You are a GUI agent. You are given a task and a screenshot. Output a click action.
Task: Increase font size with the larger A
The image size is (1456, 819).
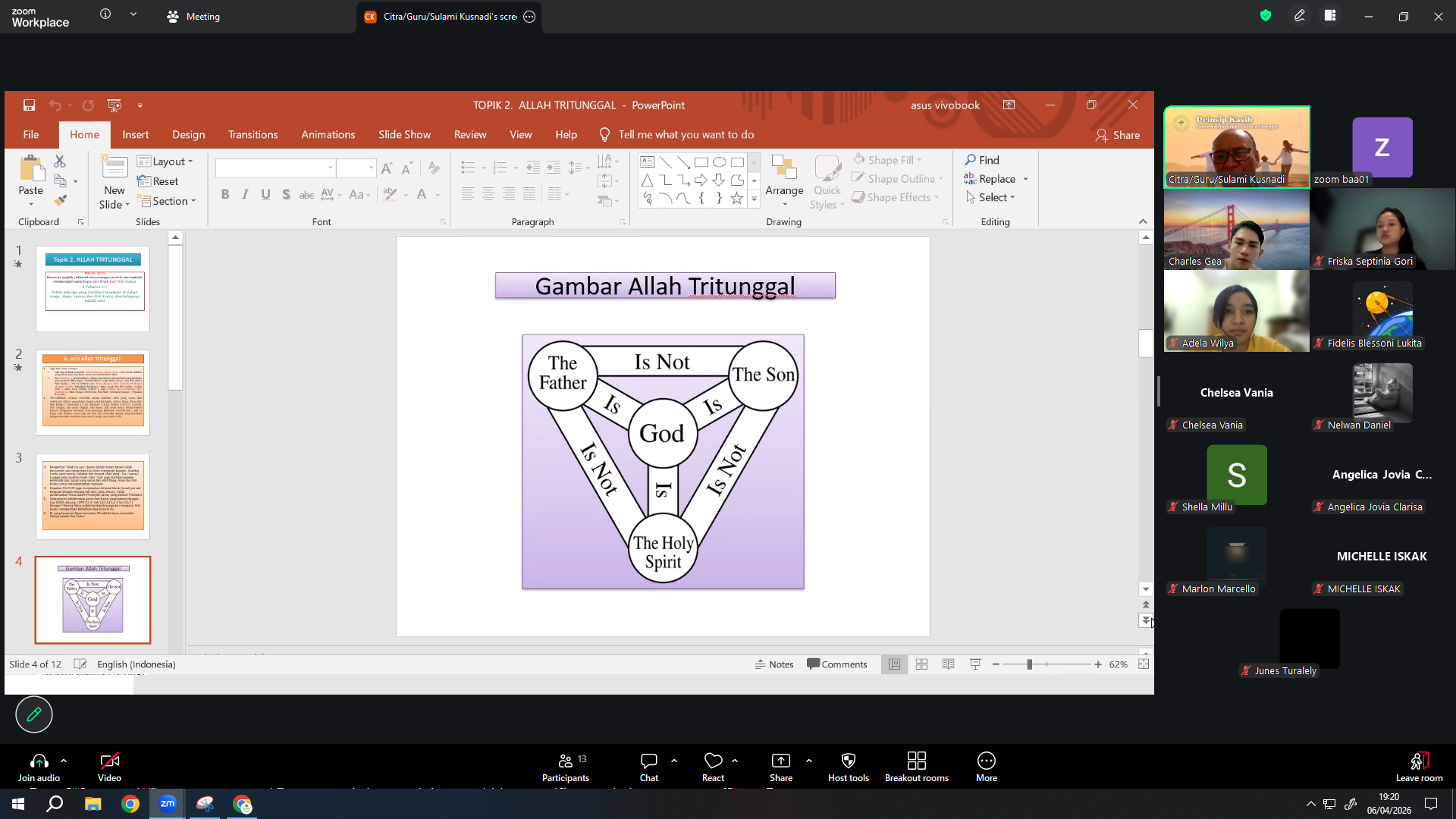387,168
